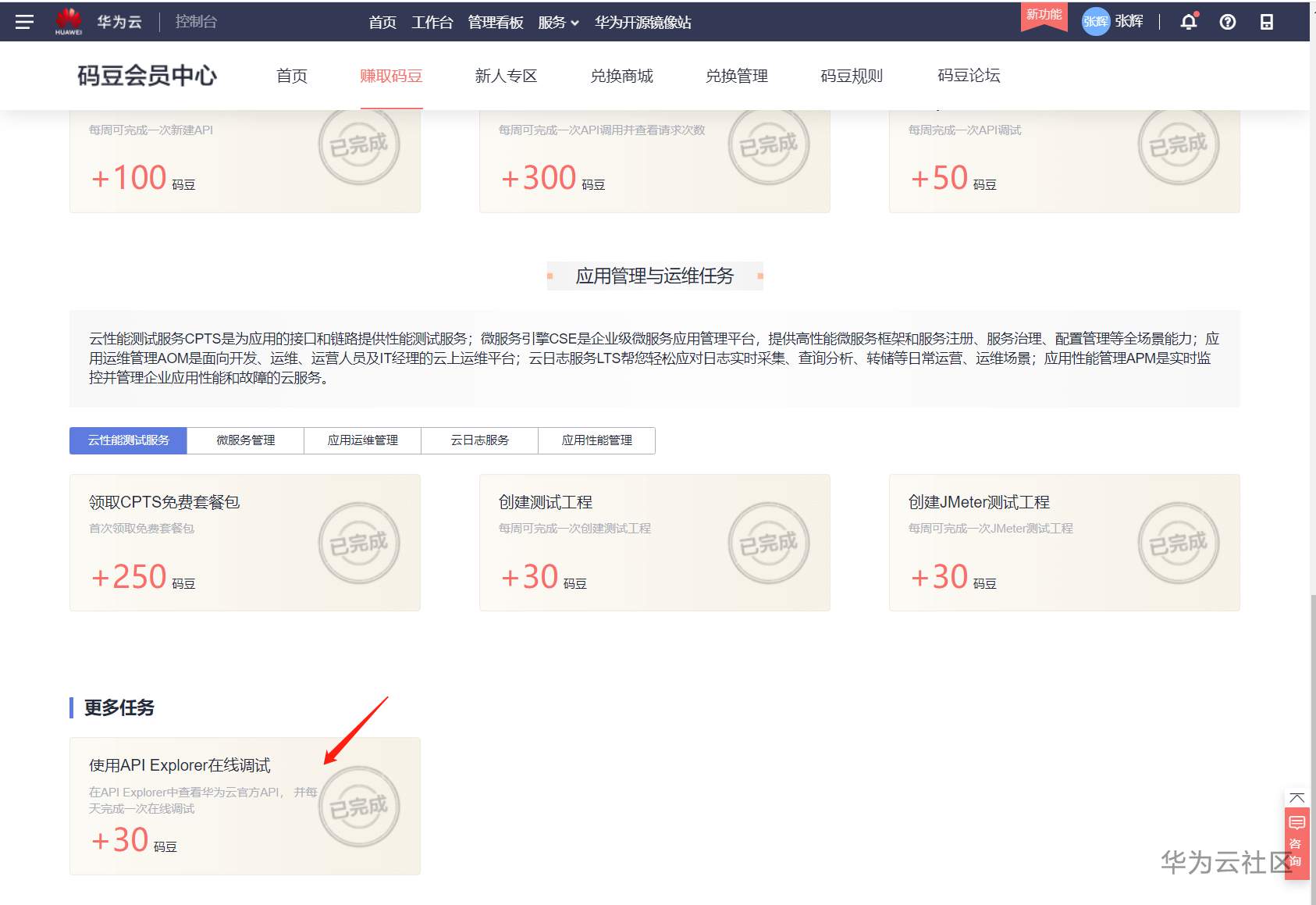Click the Huawei logo icon
The image size is (1316, 905).
69,21
